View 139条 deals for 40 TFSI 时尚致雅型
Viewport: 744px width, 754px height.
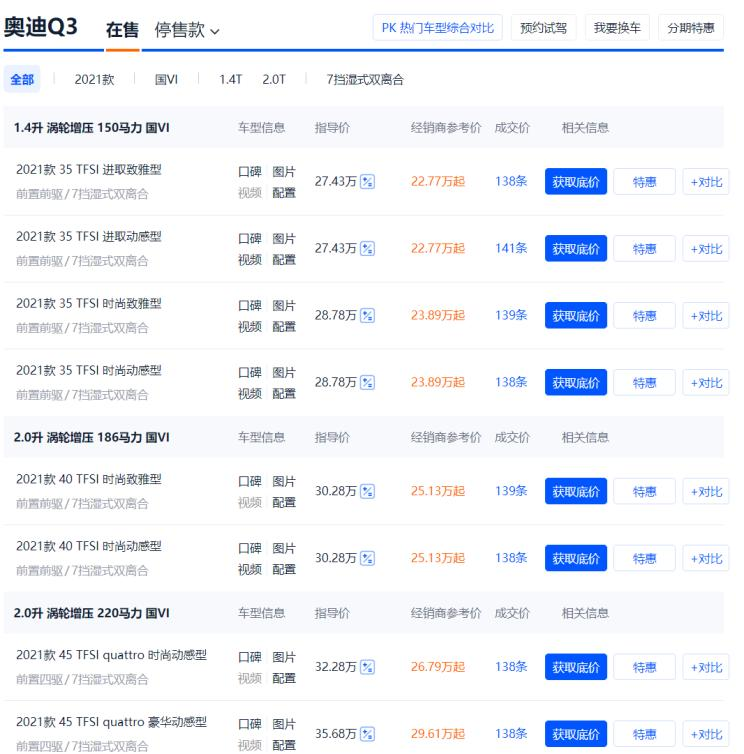511,490
